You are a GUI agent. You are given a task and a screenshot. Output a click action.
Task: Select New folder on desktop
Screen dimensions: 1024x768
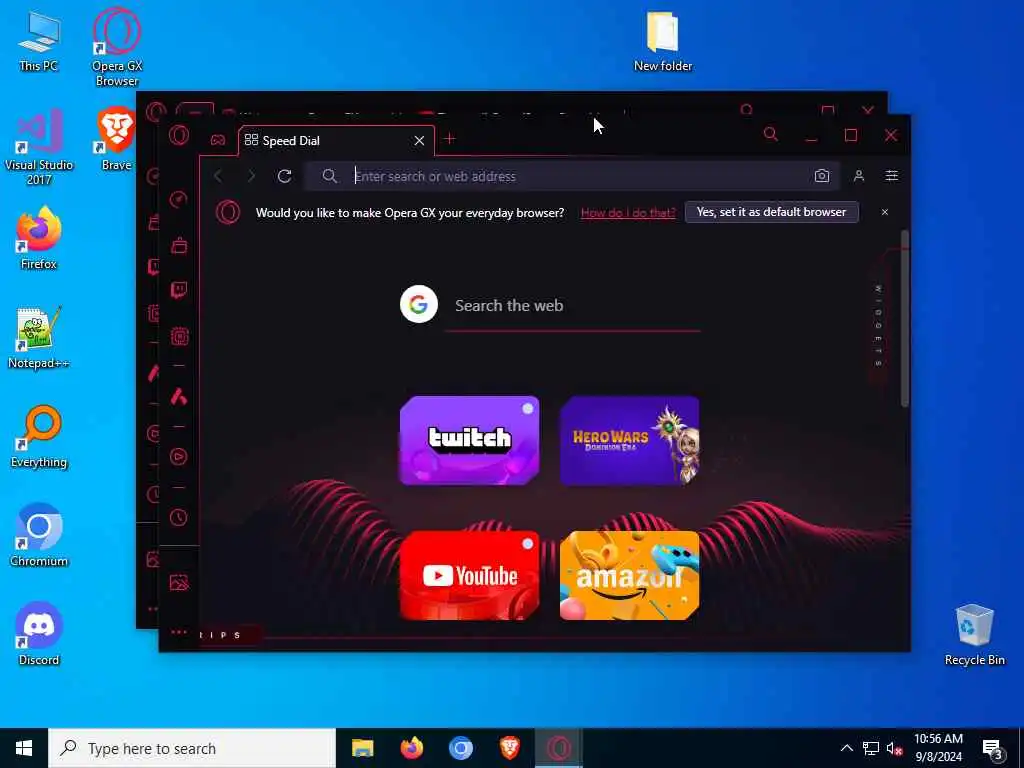click(x=663, y=41)
